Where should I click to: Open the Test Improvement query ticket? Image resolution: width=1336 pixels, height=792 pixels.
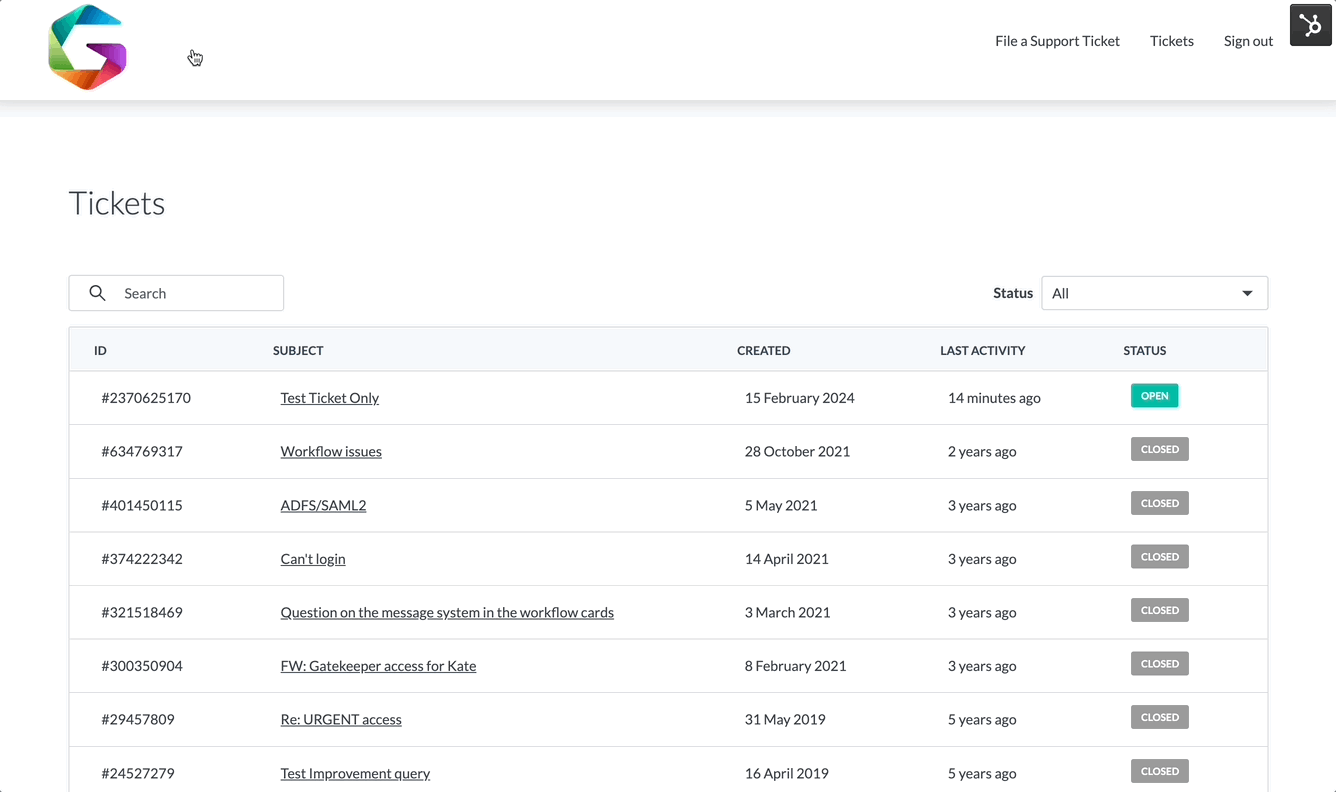(355, 773)
